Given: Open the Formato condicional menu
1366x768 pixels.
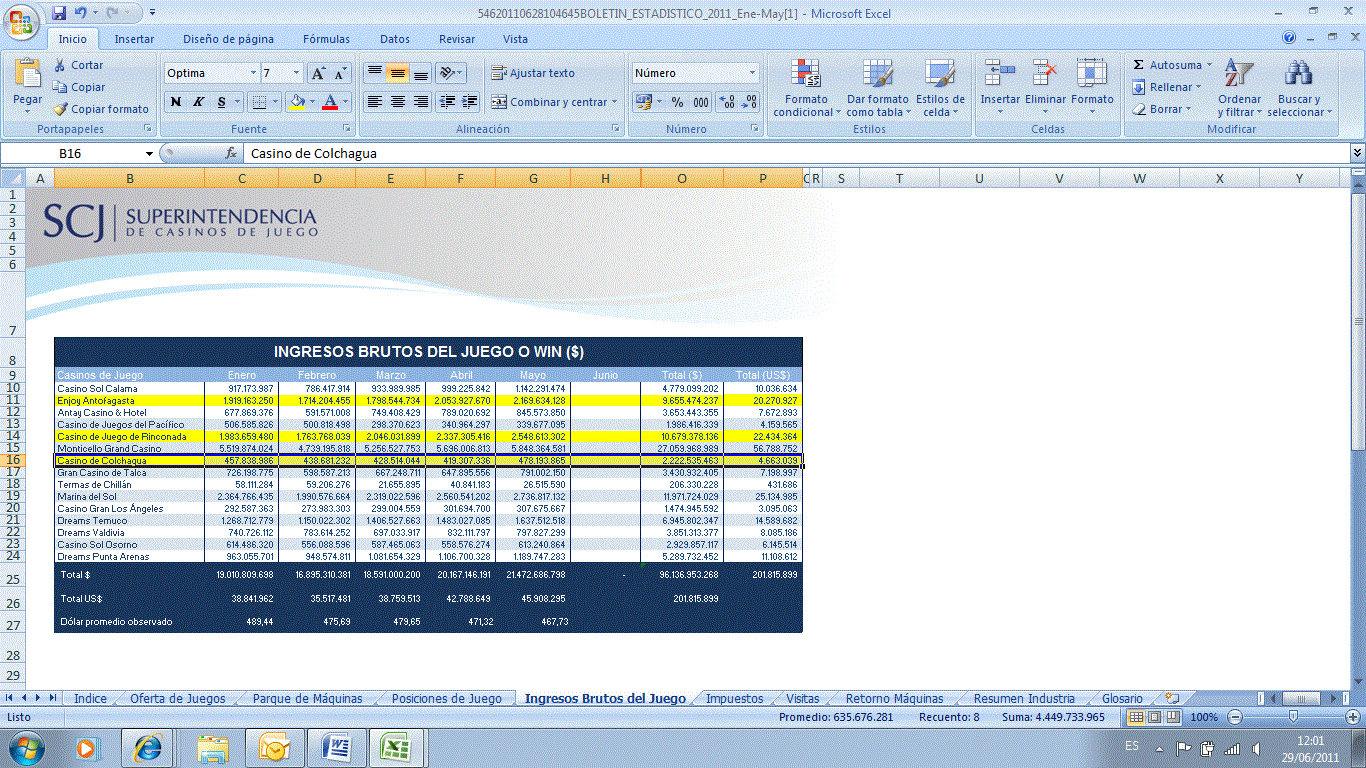Looking at the screenshot, I should 806,88.
